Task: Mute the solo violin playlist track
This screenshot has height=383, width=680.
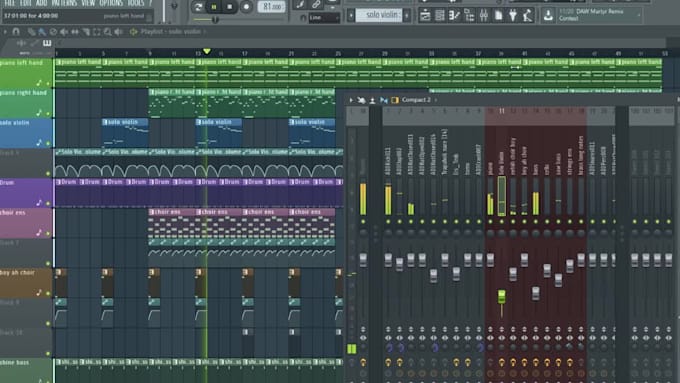Action: (48, 144)
